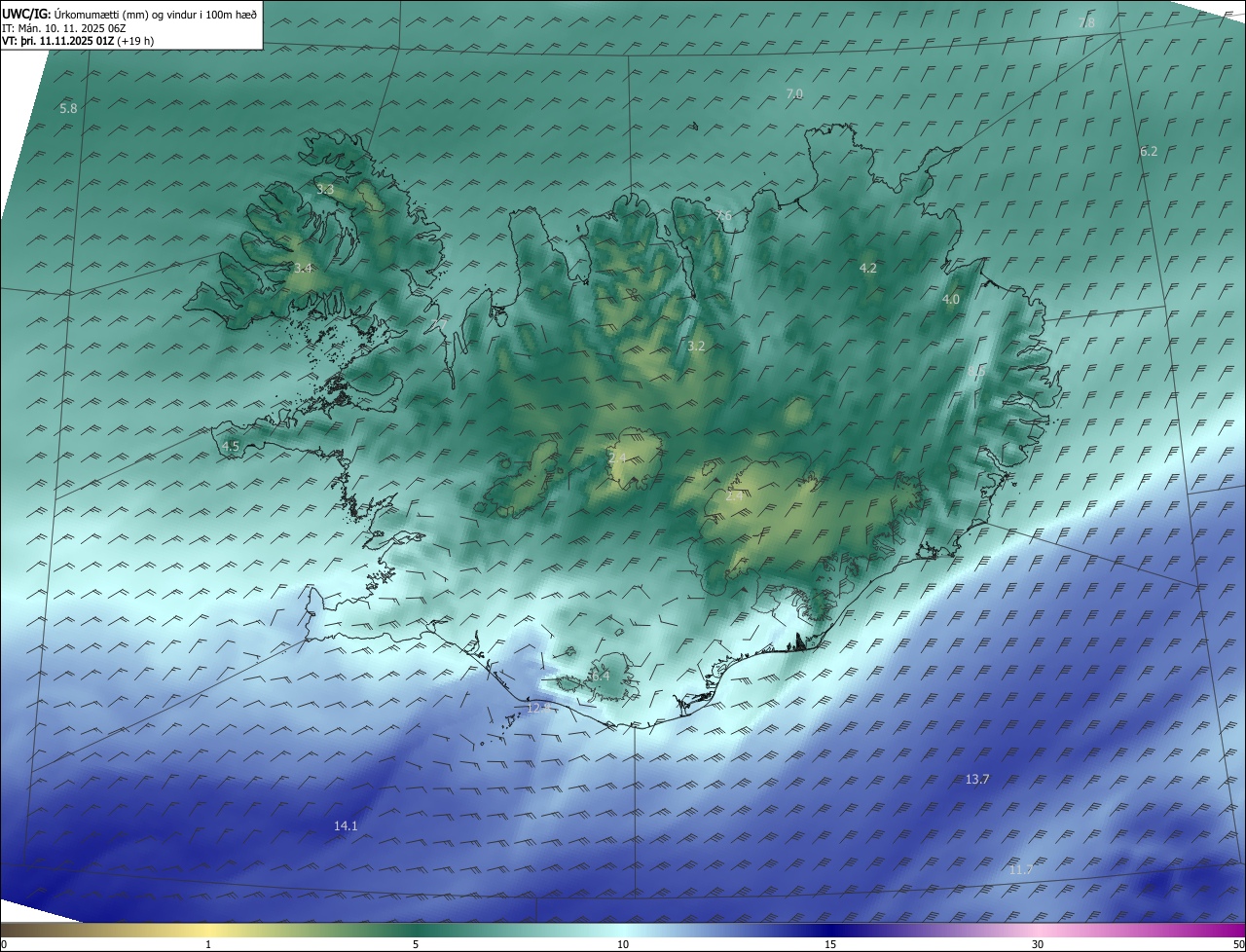Click the 0 tick on the color scale
Image resolution: width=1246 pixels, height=952 pixels.
tap(4, 945)
